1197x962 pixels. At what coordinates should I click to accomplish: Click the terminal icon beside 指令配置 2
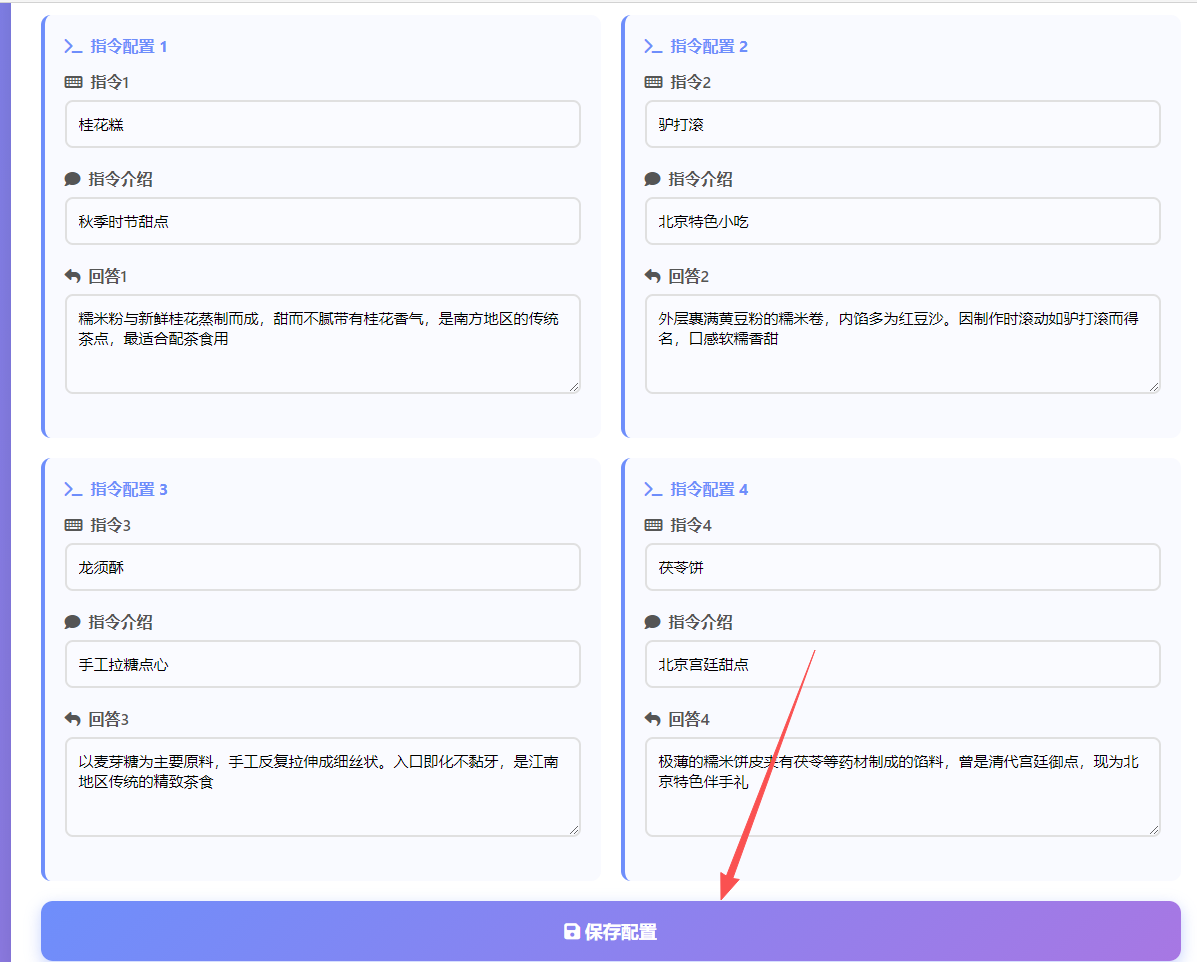coord(651,46)
